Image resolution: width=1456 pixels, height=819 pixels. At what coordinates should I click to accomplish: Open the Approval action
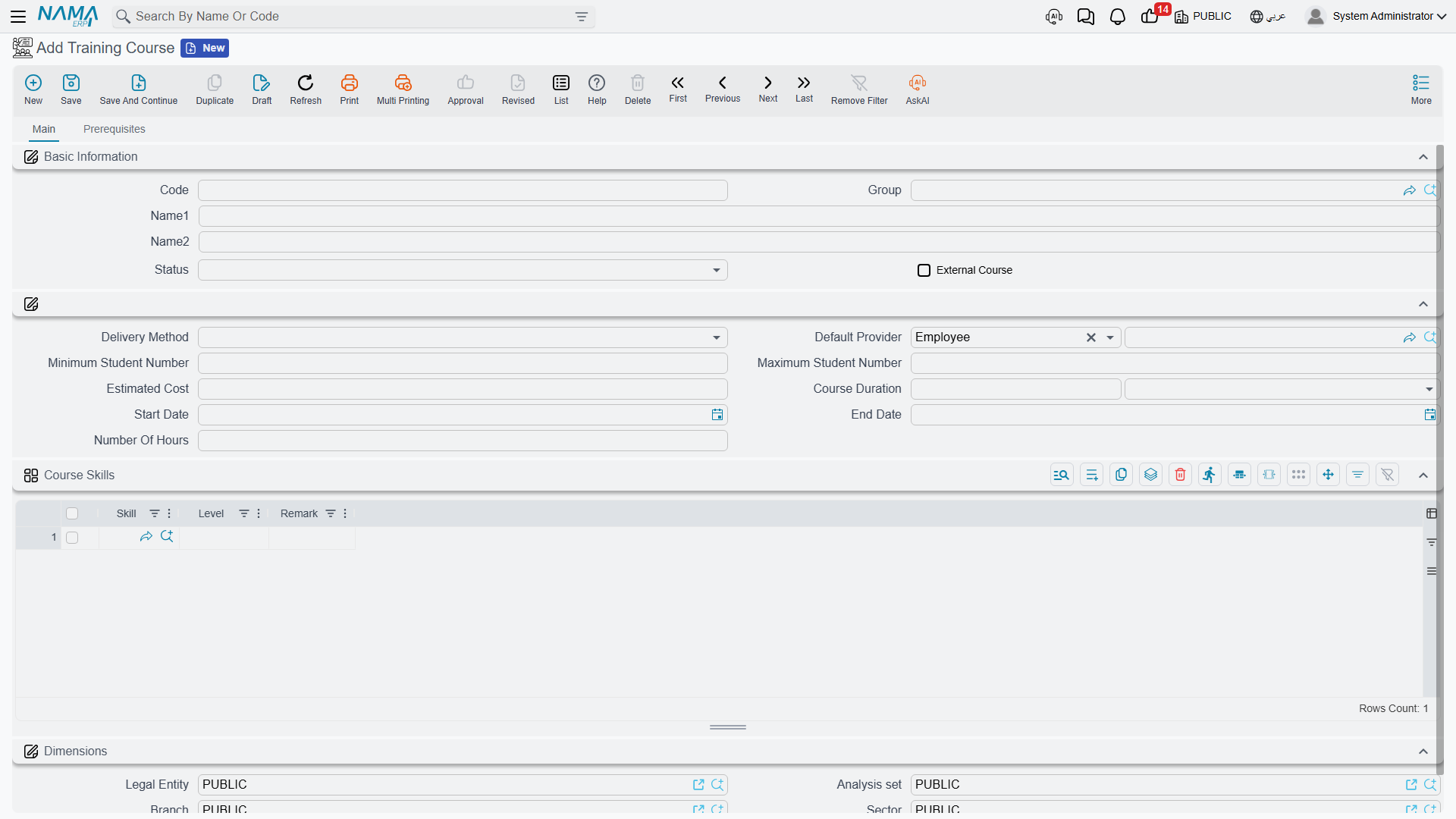click(466, 89)
